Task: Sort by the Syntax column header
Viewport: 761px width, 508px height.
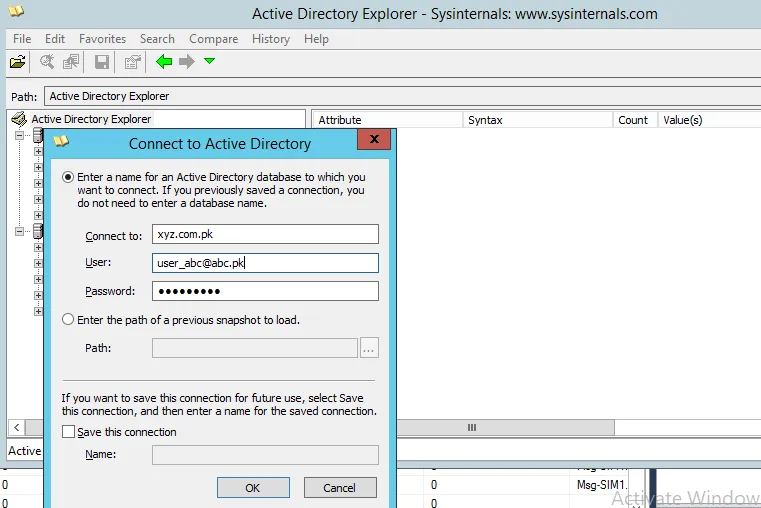Action: (x=538, y=120)
